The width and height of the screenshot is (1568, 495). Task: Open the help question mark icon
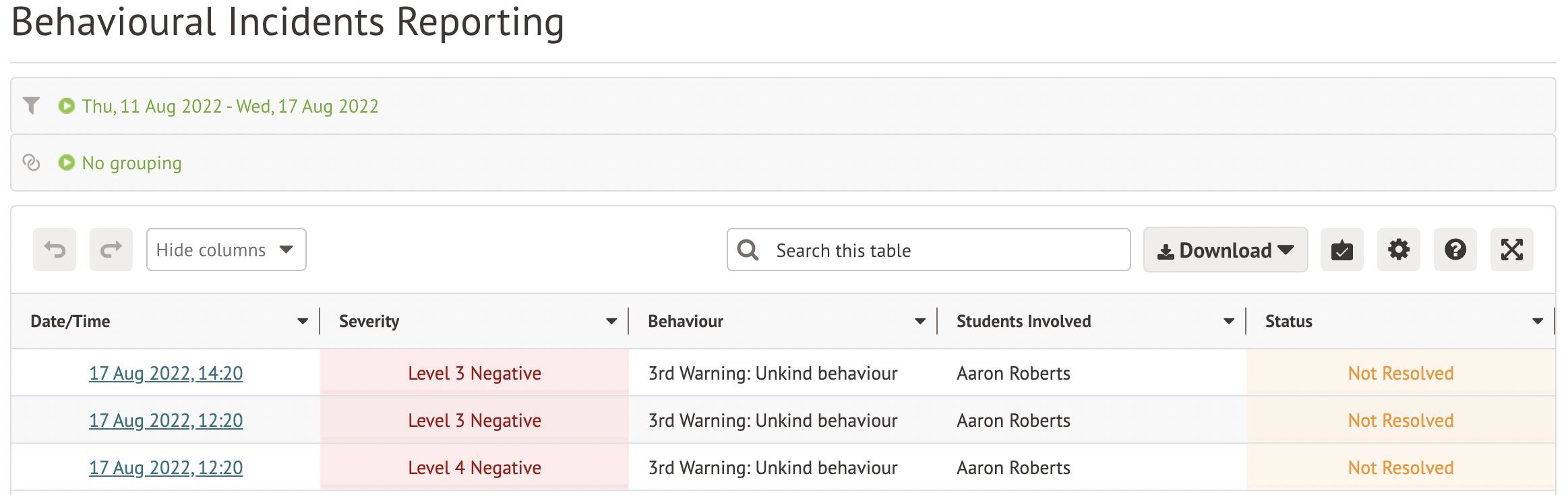(1455, 250)
